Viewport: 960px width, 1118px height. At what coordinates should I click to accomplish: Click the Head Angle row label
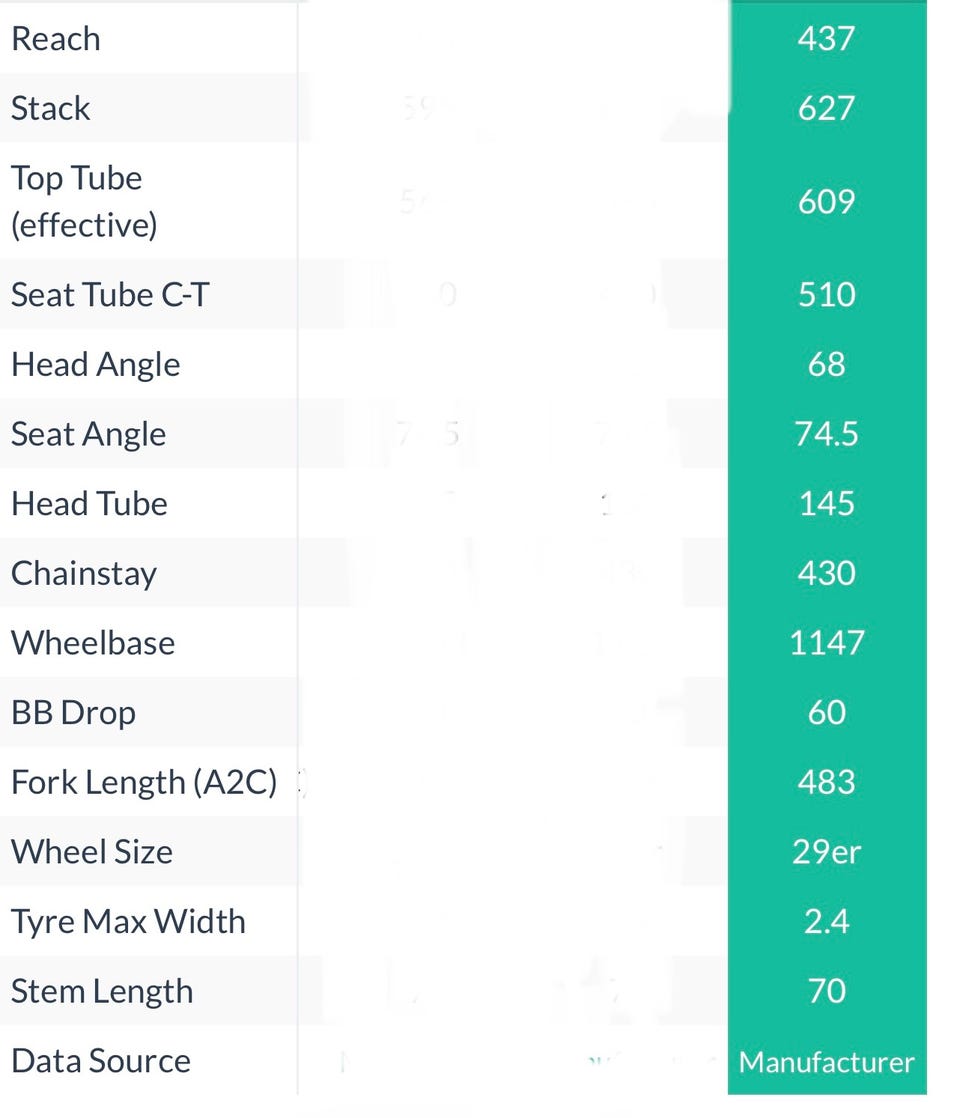(x=96, y=364)
